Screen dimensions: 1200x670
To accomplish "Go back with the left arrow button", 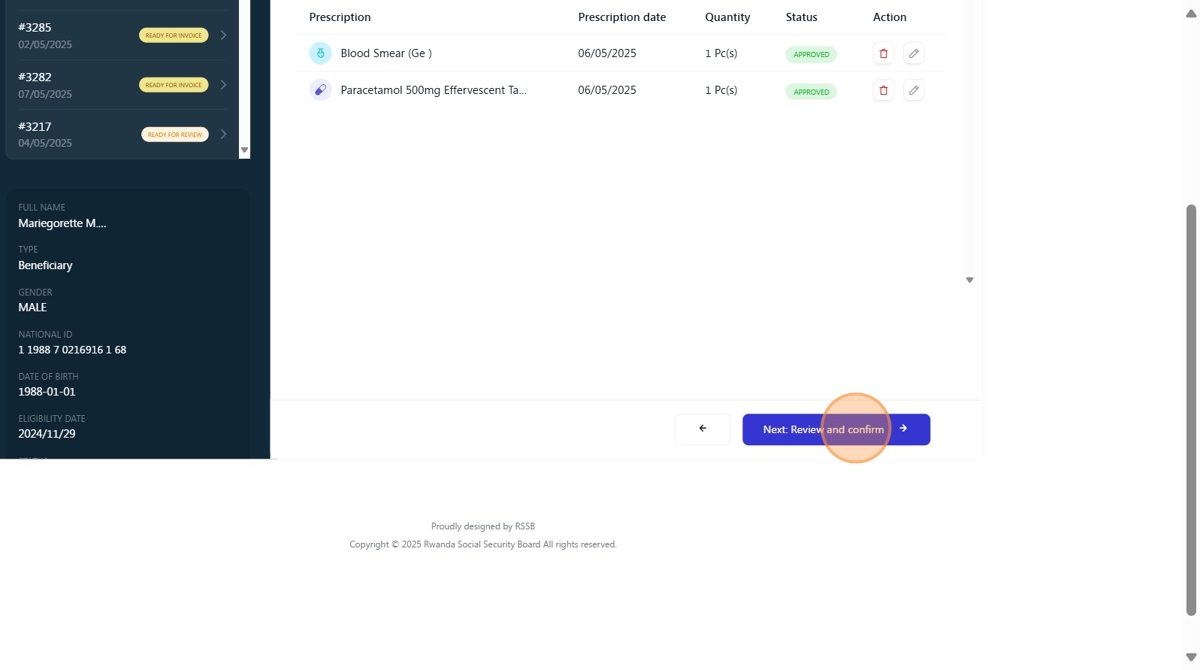I will click(x=702, y=429).
